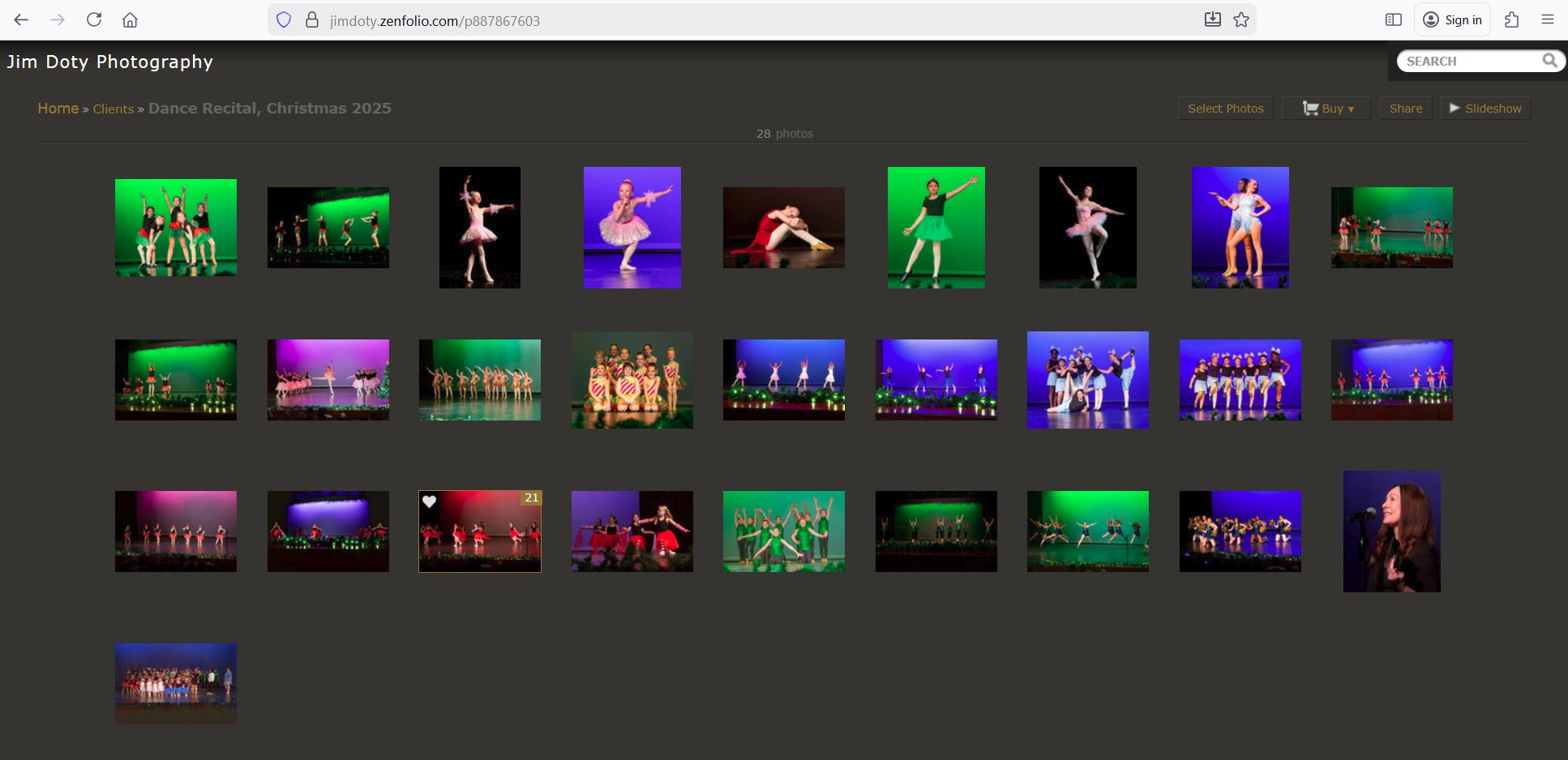The width and height of the screenshot is (1568, 760).
Task: Click the browser back arrow
Action: click(21, 19)
